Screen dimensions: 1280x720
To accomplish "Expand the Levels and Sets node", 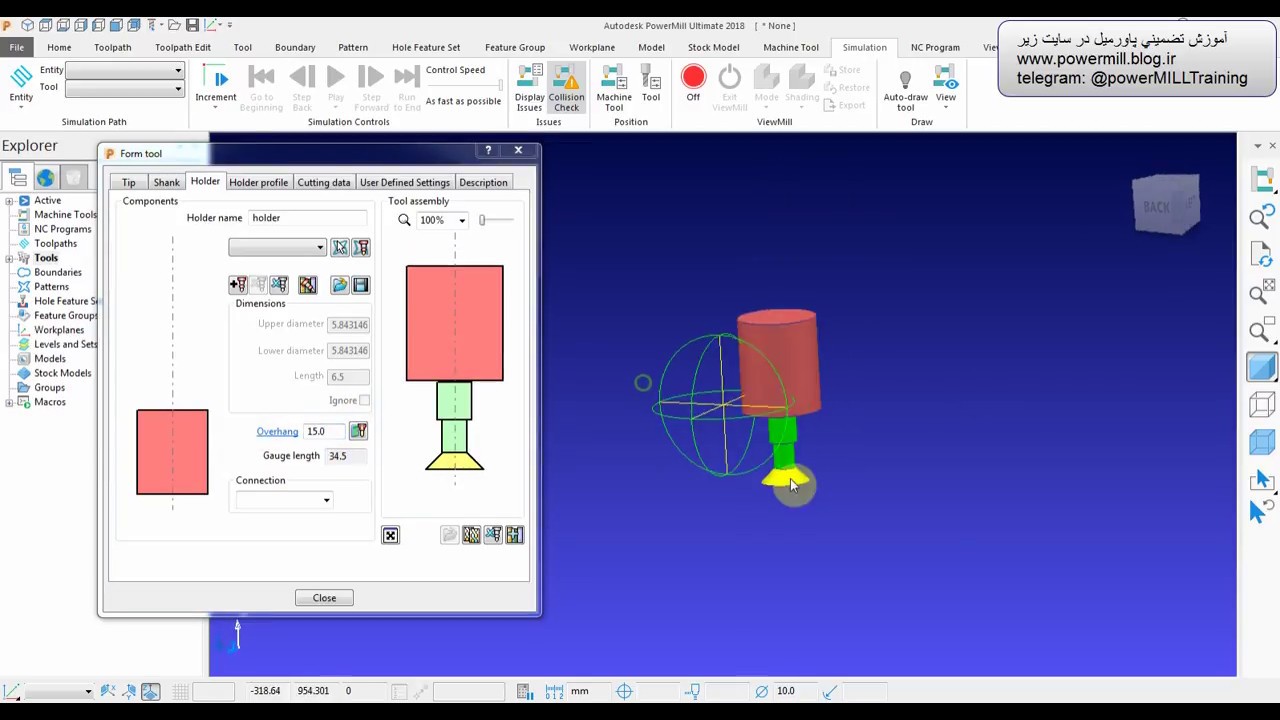I will tap(9, 344).
